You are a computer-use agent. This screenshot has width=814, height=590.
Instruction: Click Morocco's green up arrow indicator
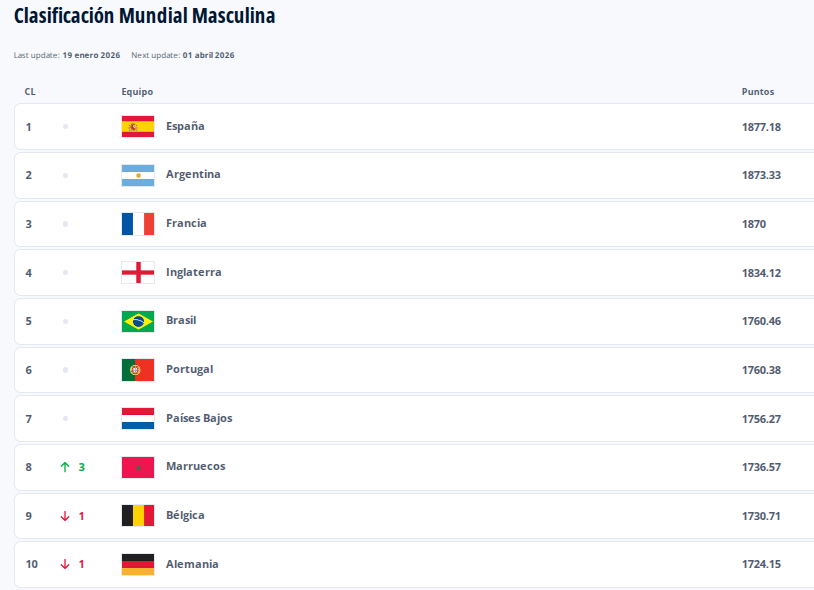click(65, 467)
